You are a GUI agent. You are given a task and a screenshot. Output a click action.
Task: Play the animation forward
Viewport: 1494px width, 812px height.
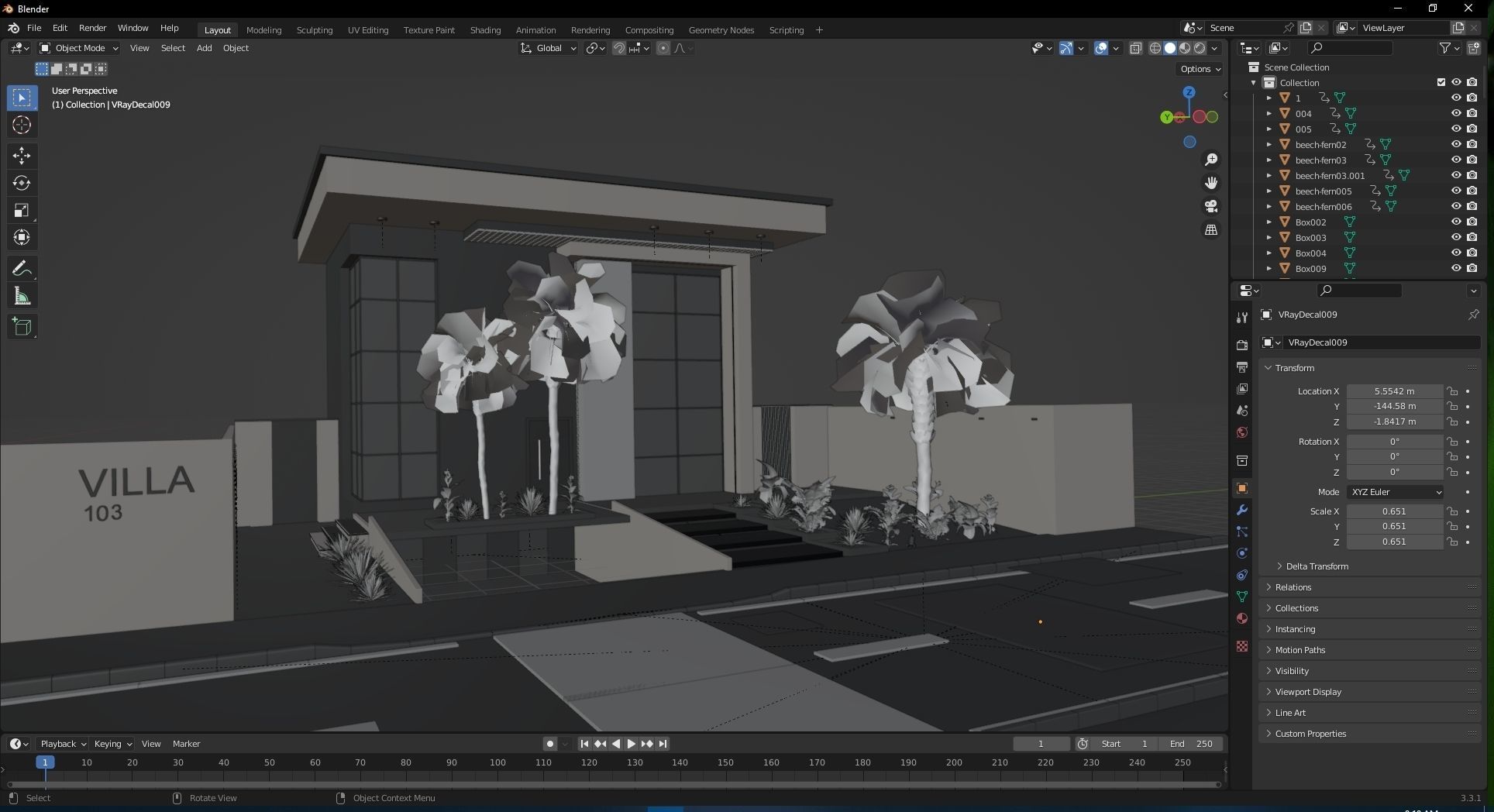click(x=632, y=744)
